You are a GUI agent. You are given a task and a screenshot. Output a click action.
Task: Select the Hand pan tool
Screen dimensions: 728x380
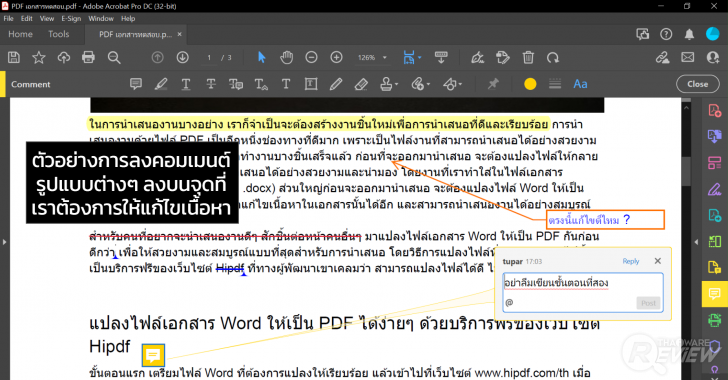(x=286, y=58)
